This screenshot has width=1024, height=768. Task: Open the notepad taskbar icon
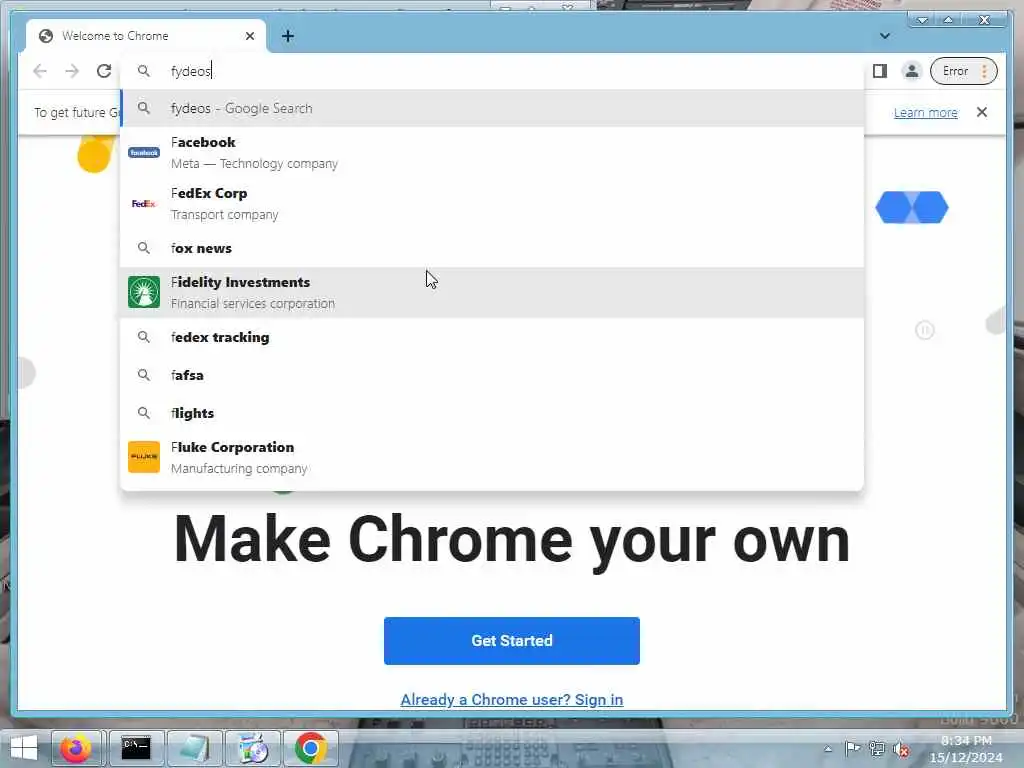(194, 748)
